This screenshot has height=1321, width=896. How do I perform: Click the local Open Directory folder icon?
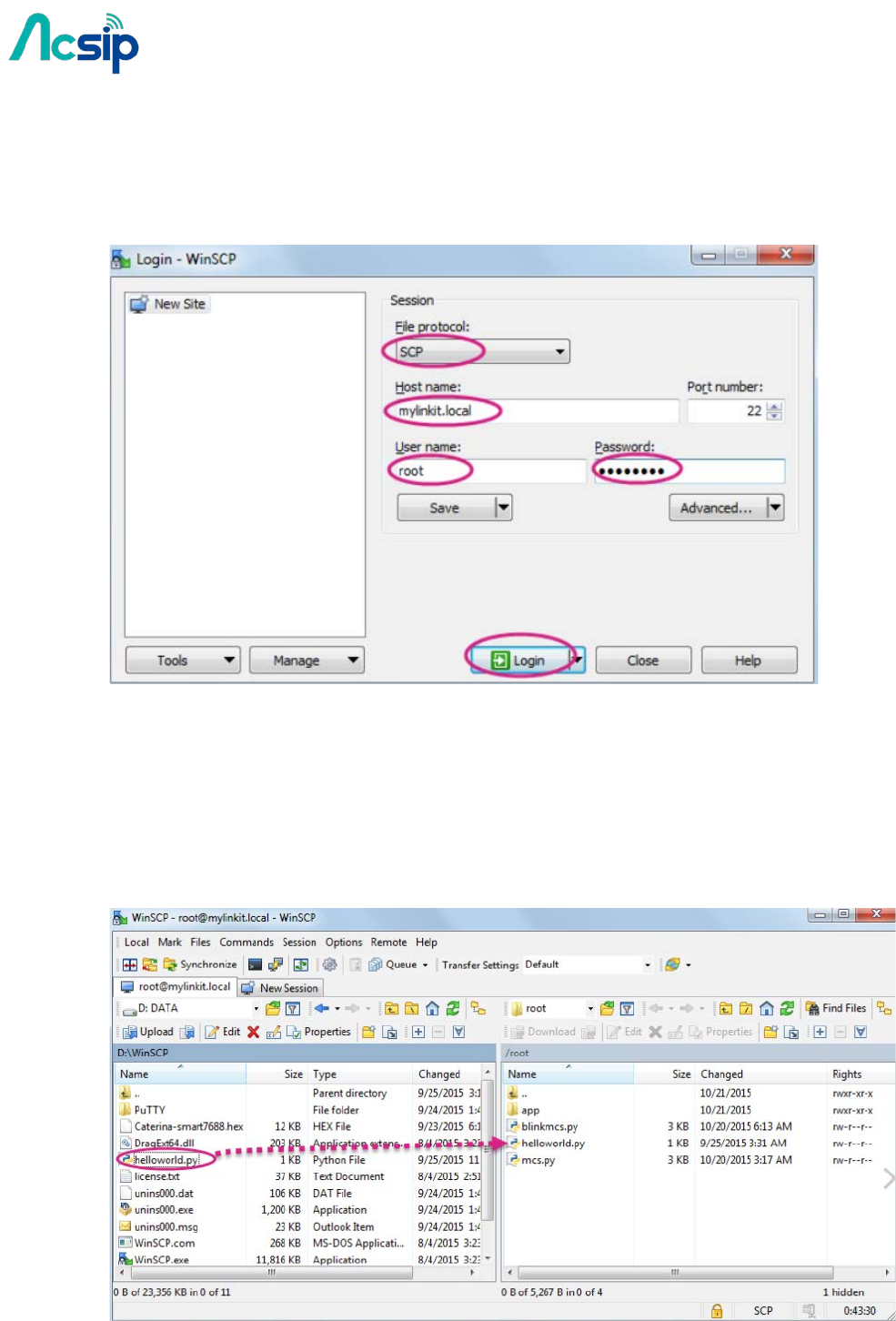(x=273, y=1008)
